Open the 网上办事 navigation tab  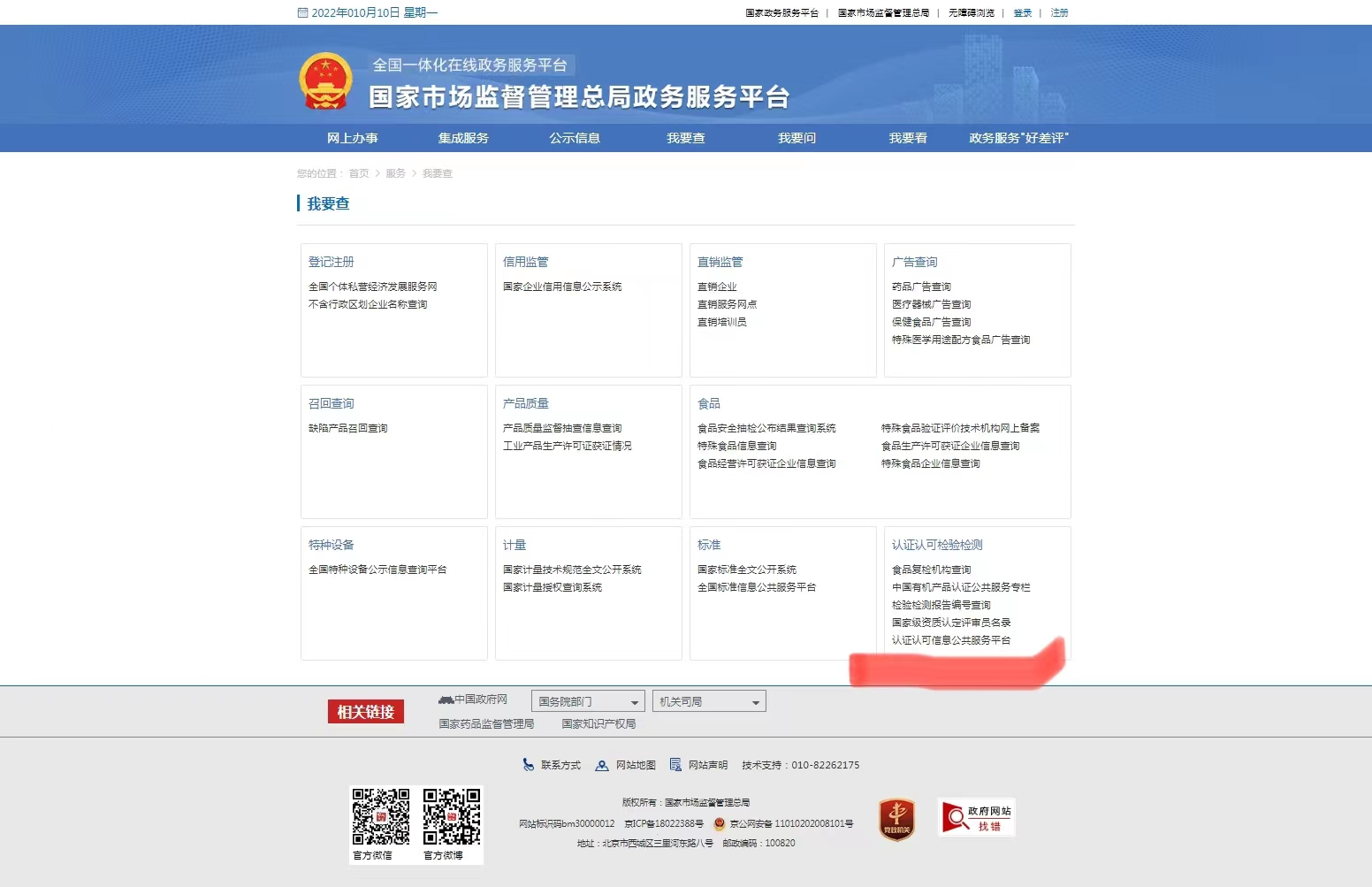[x=352, y=138]
